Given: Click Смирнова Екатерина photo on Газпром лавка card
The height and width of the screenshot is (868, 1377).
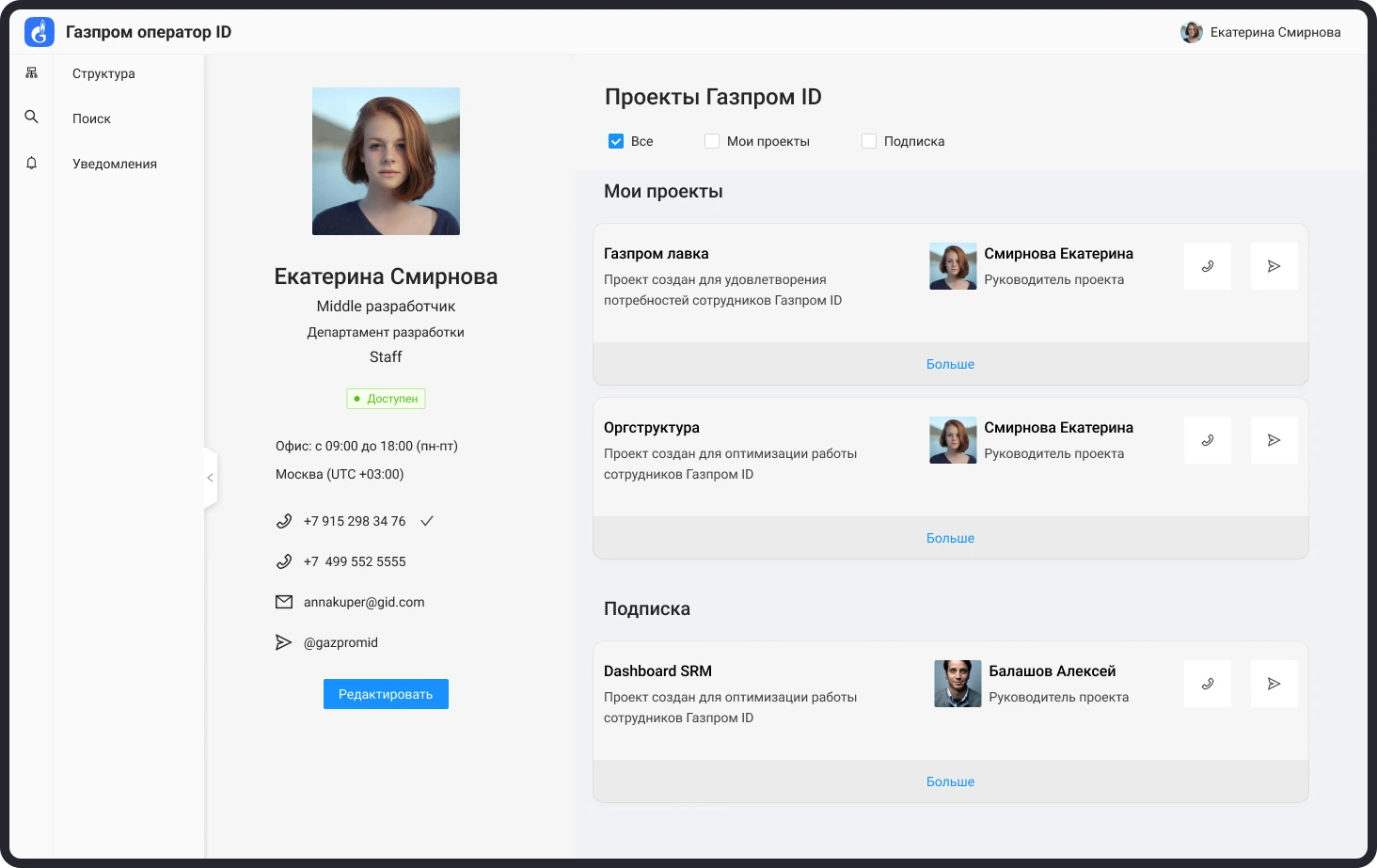Looking at the screenshot, I should point(953,266).
